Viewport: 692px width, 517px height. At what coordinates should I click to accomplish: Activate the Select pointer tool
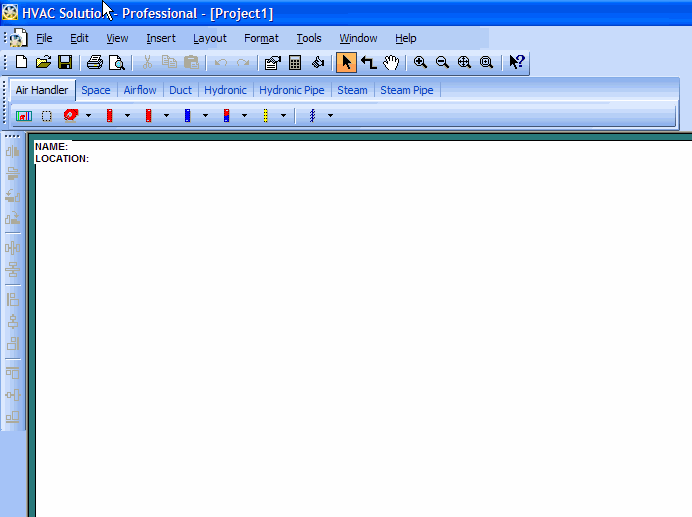[346, 62]
